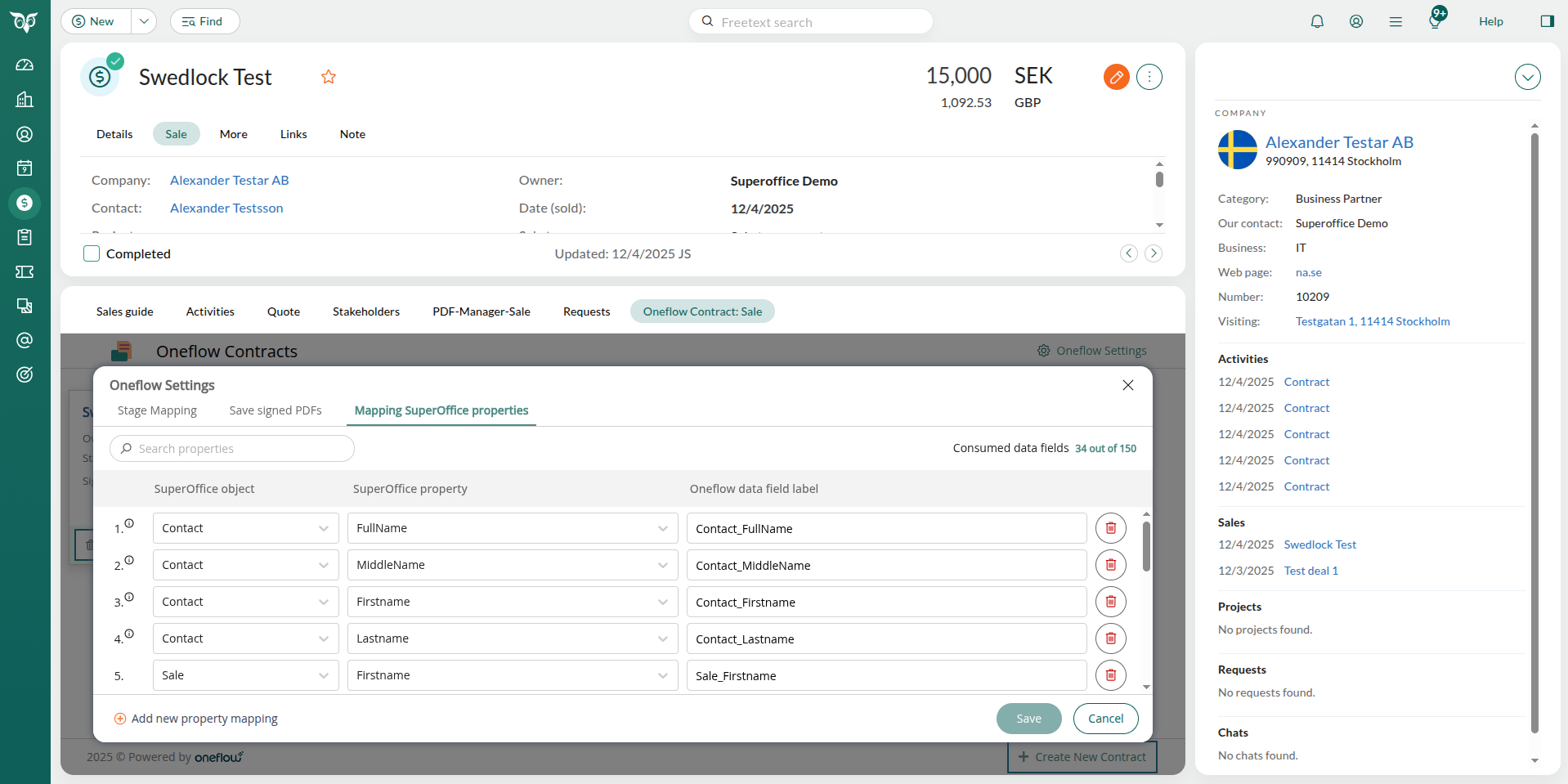The image size is (1568, 784).
Task: Delete mapping row 4 Contact_Lastname
Action: pos(1111,638)
